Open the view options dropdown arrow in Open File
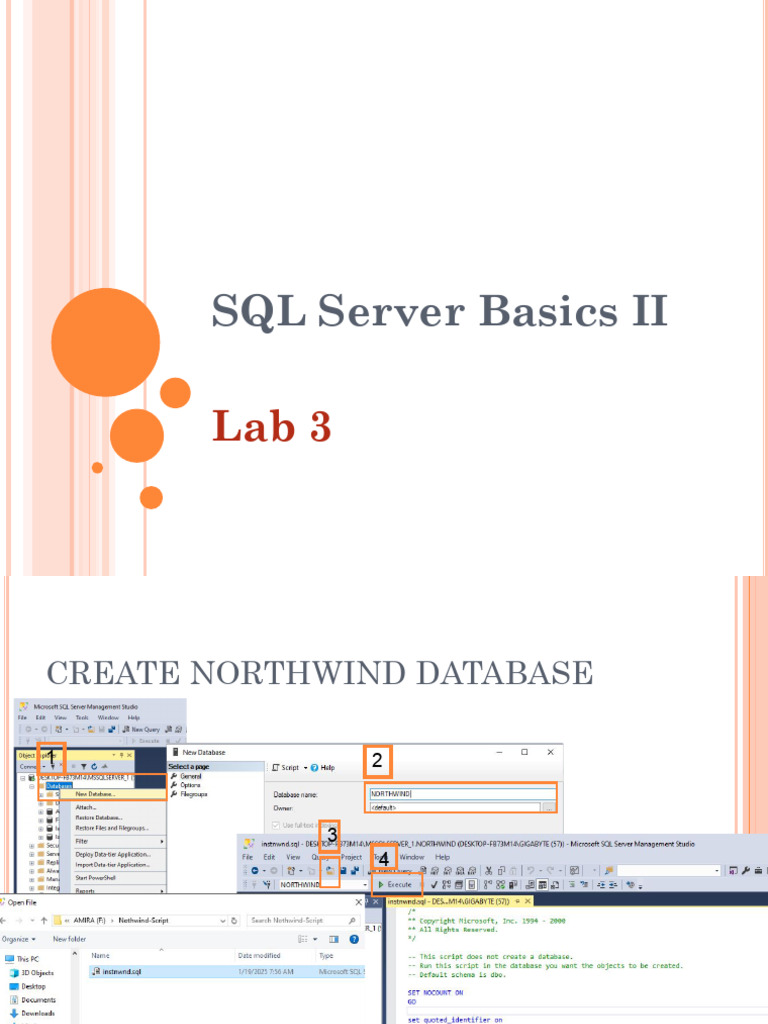768x1024 pixels. pyautogui.click(x=315, y=939)
